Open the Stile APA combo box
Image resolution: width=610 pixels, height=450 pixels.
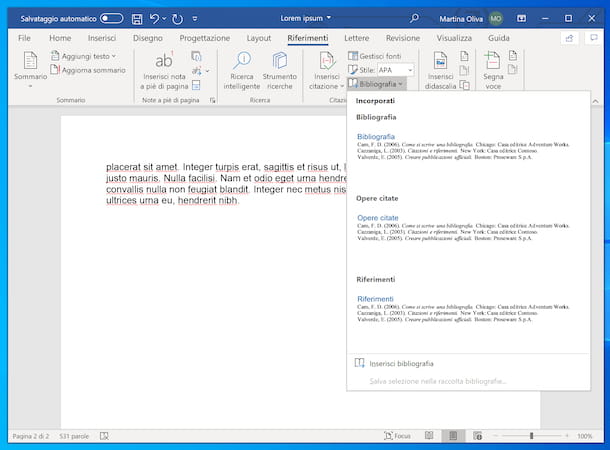395,70
